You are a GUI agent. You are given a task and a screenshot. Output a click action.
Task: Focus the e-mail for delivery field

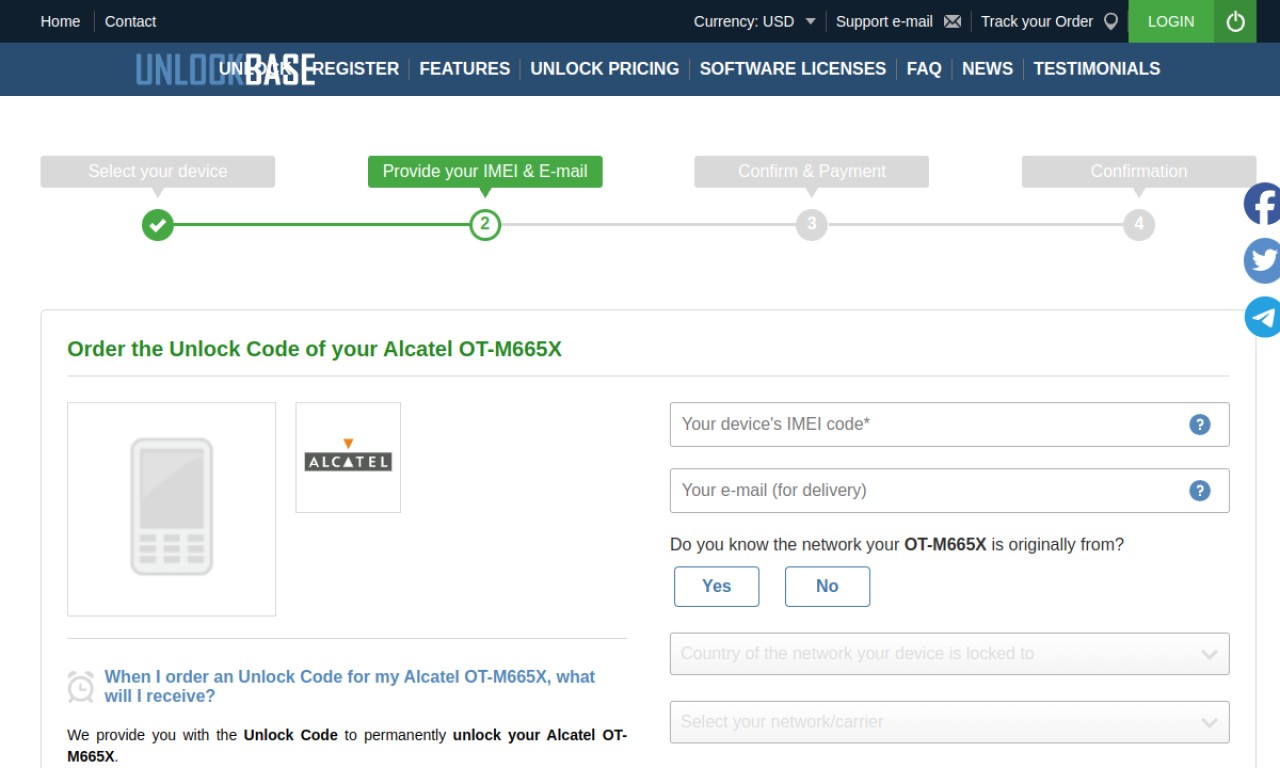pos(949,490)
